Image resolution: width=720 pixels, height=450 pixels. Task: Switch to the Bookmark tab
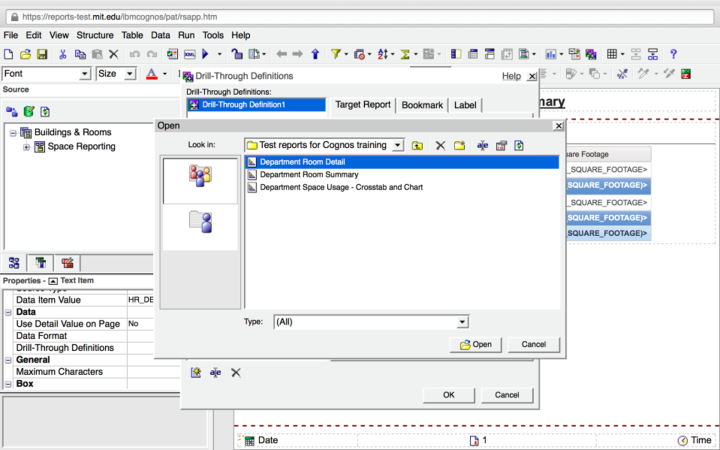click(422, 104)
